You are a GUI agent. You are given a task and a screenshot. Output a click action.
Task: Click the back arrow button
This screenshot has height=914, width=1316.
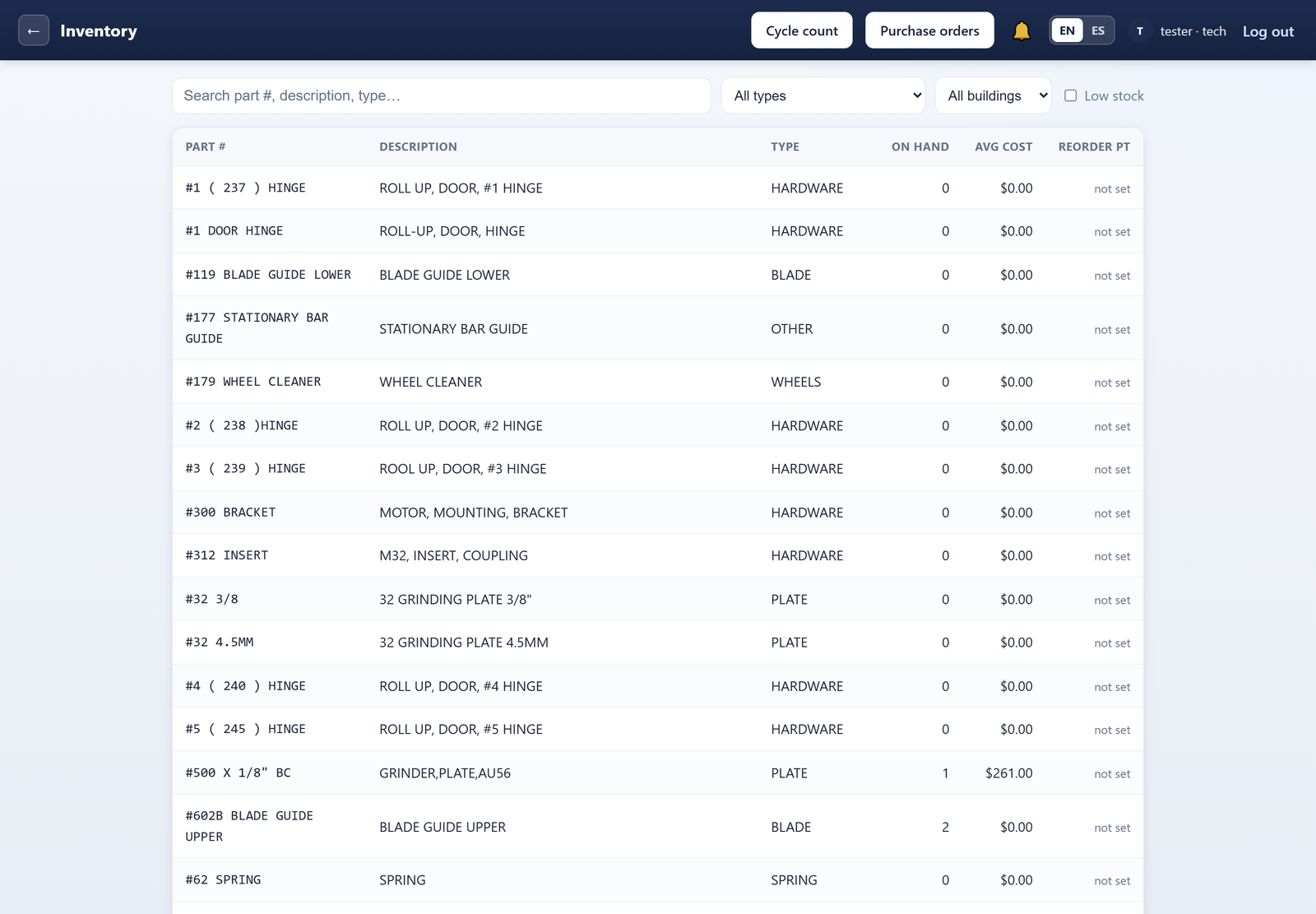[34, 30]
